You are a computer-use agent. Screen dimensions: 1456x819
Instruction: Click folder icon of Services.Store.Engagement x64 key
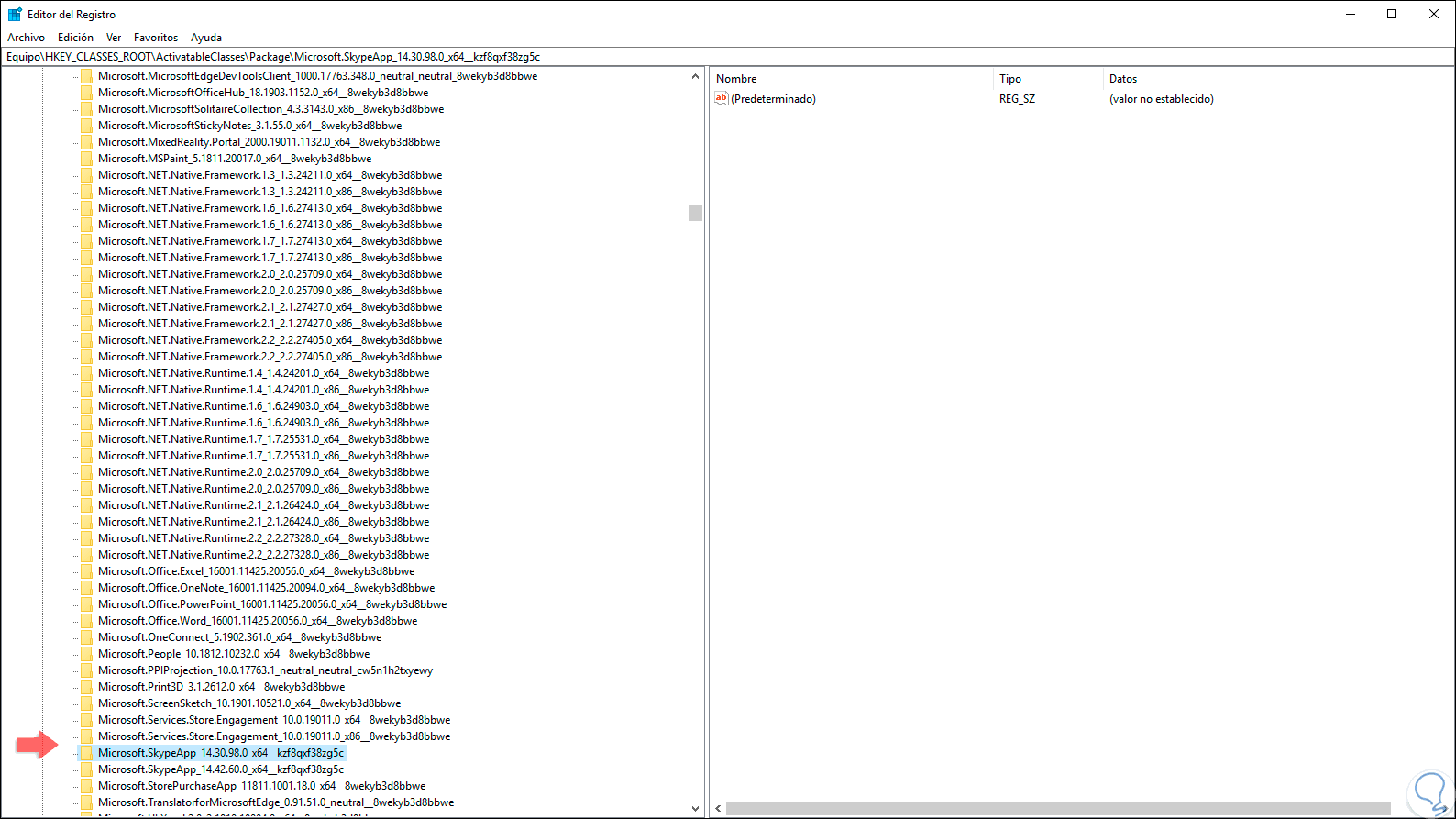pyautogui.click(x=86, y=720)
